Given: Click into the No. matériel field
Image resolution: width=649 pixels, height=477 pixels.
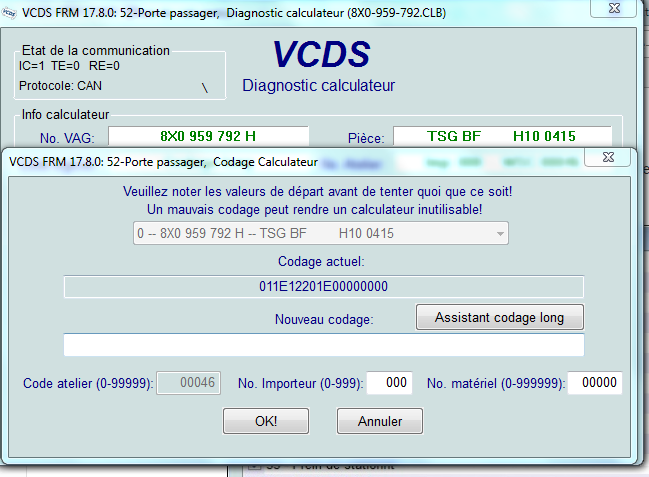Looking at the screenshot, I should click(594, 383).
